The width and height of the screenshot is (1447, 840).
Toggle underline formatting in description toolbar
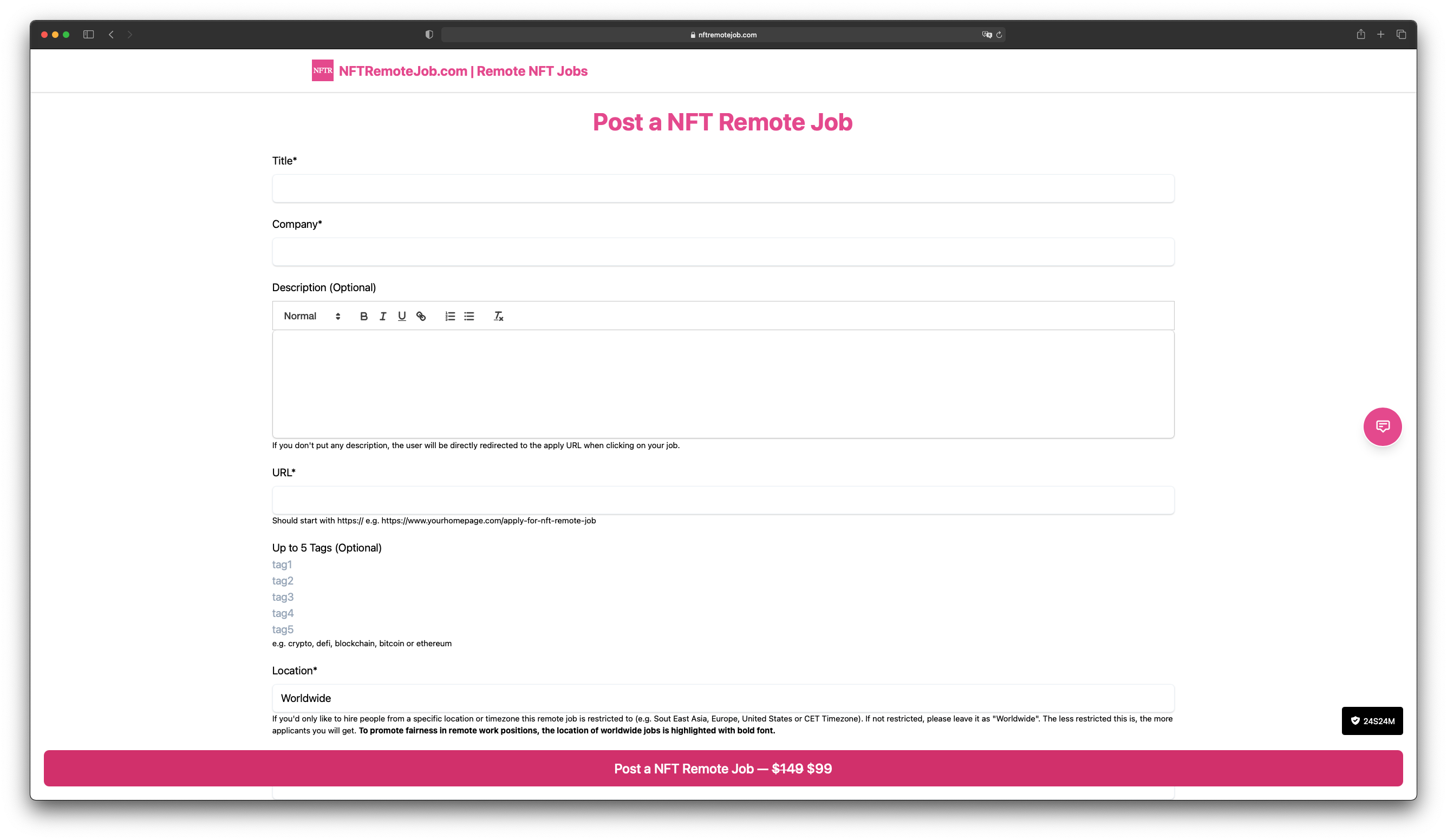pyautogui.click(x=402, y=316)
